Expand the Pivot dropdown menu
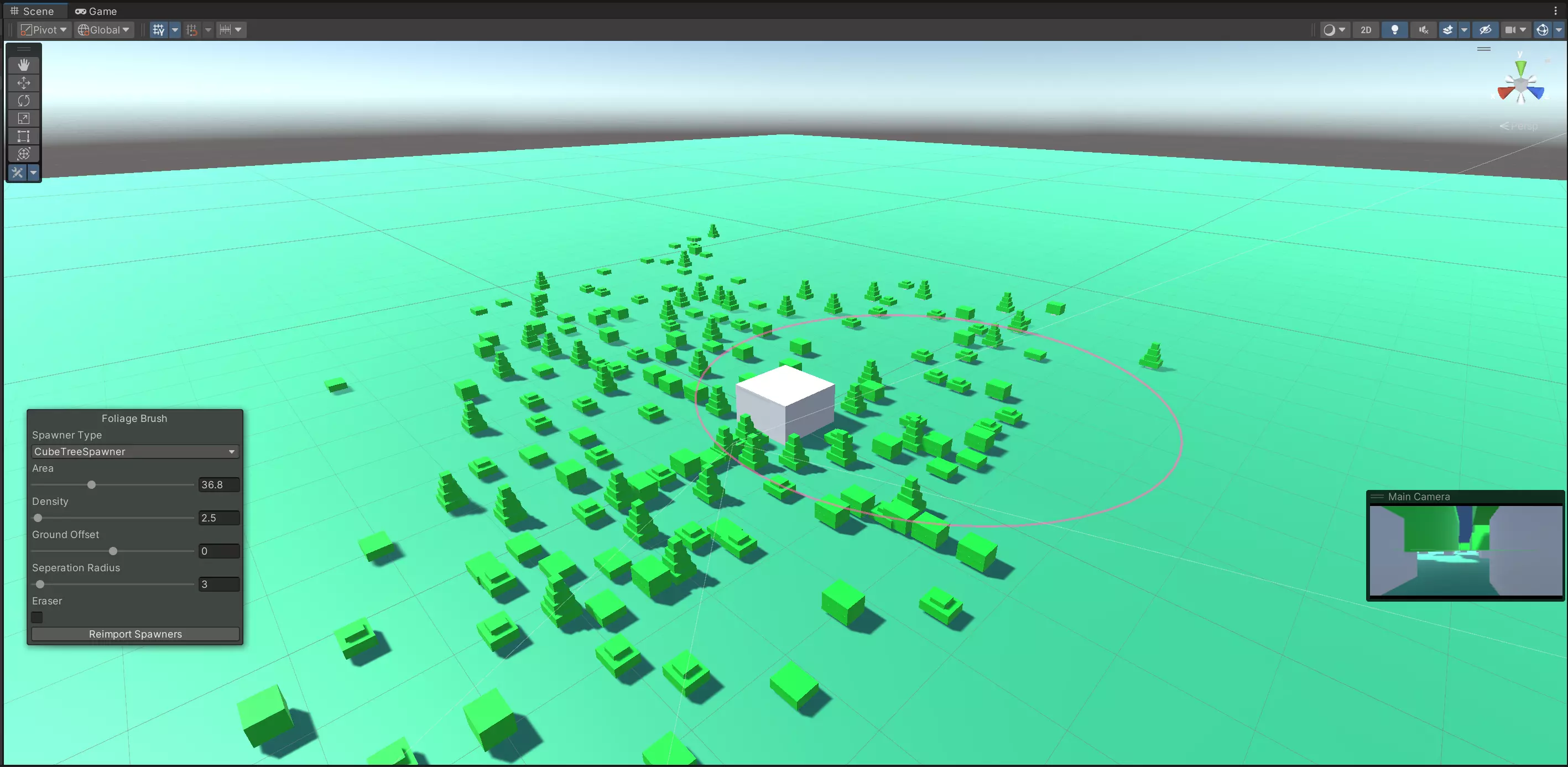 coord(45,29)
